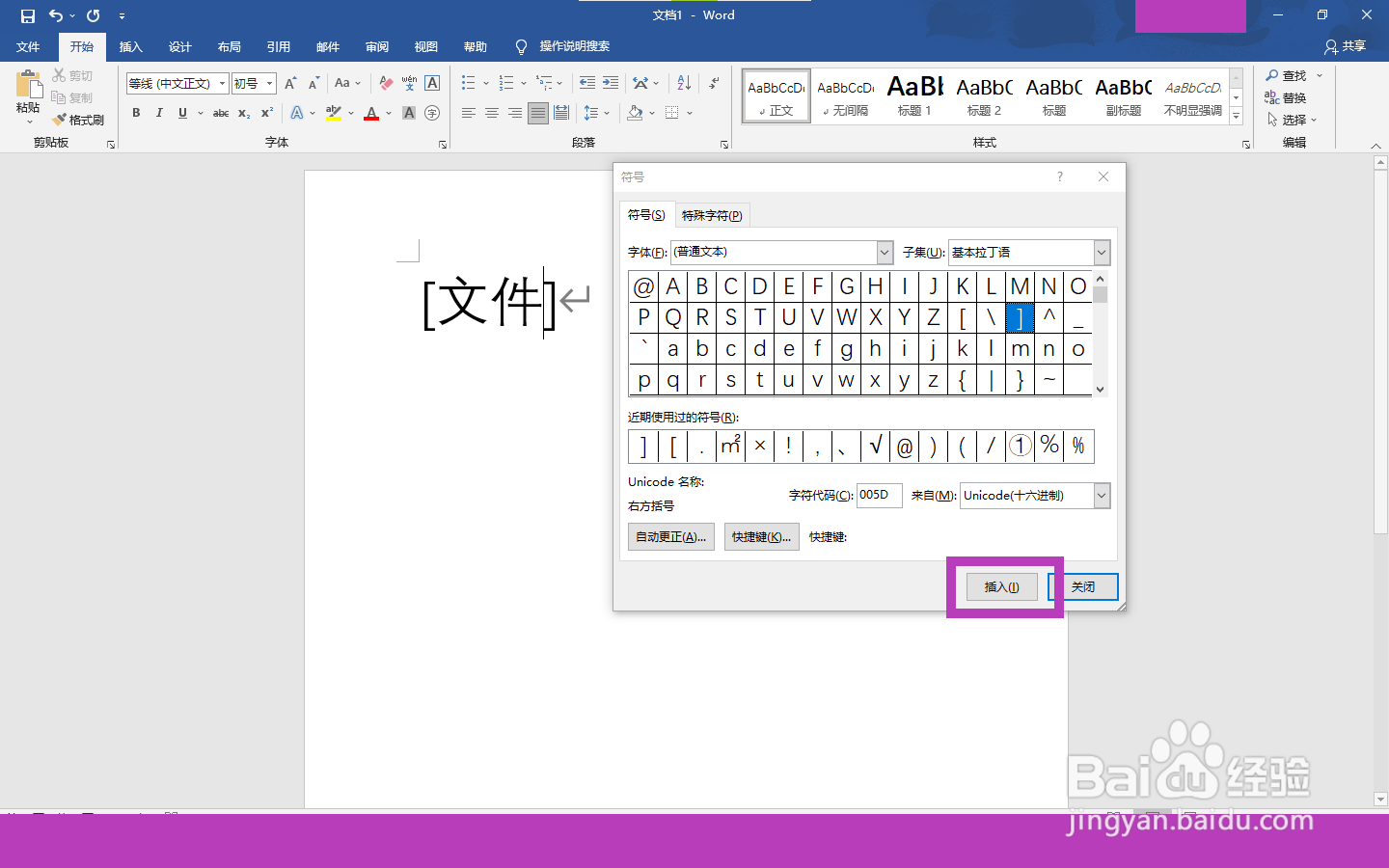
Task: Decrease paragraph indent
Action: point(587,84)
